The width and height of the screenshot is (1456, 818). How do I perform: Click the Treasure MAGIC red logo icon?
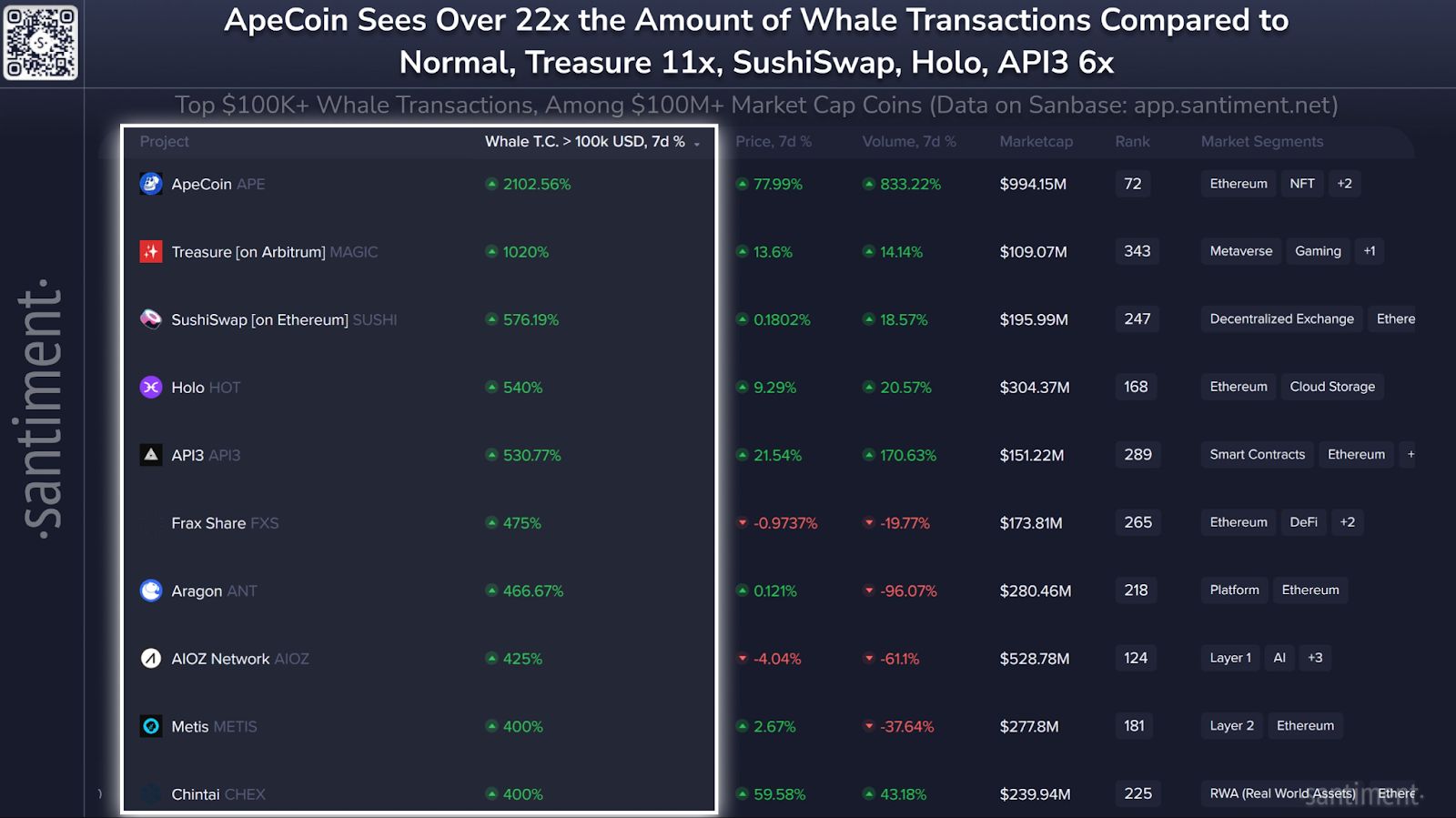151,251
